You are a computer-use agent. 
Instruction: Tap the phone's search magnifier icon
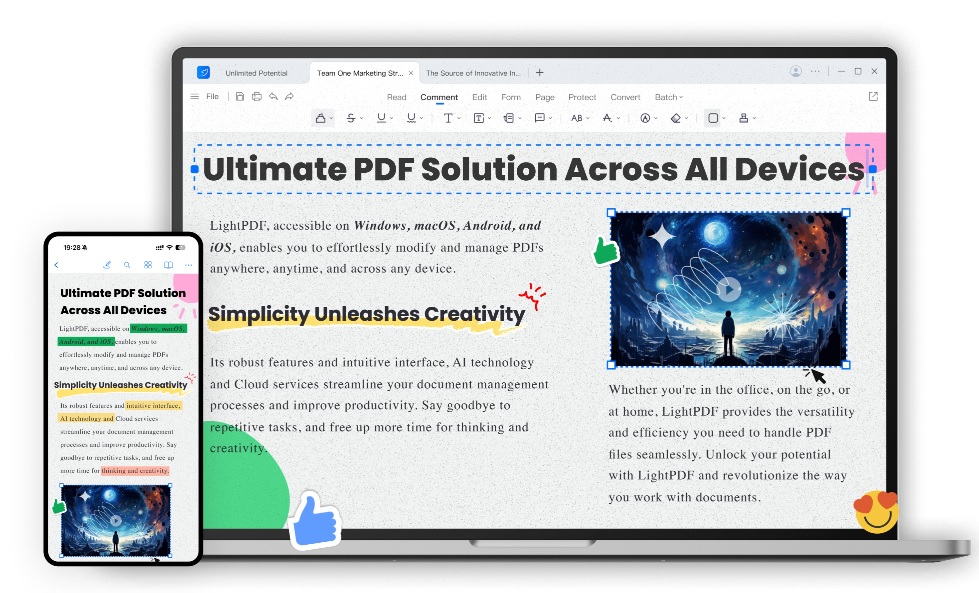point(127,265)
